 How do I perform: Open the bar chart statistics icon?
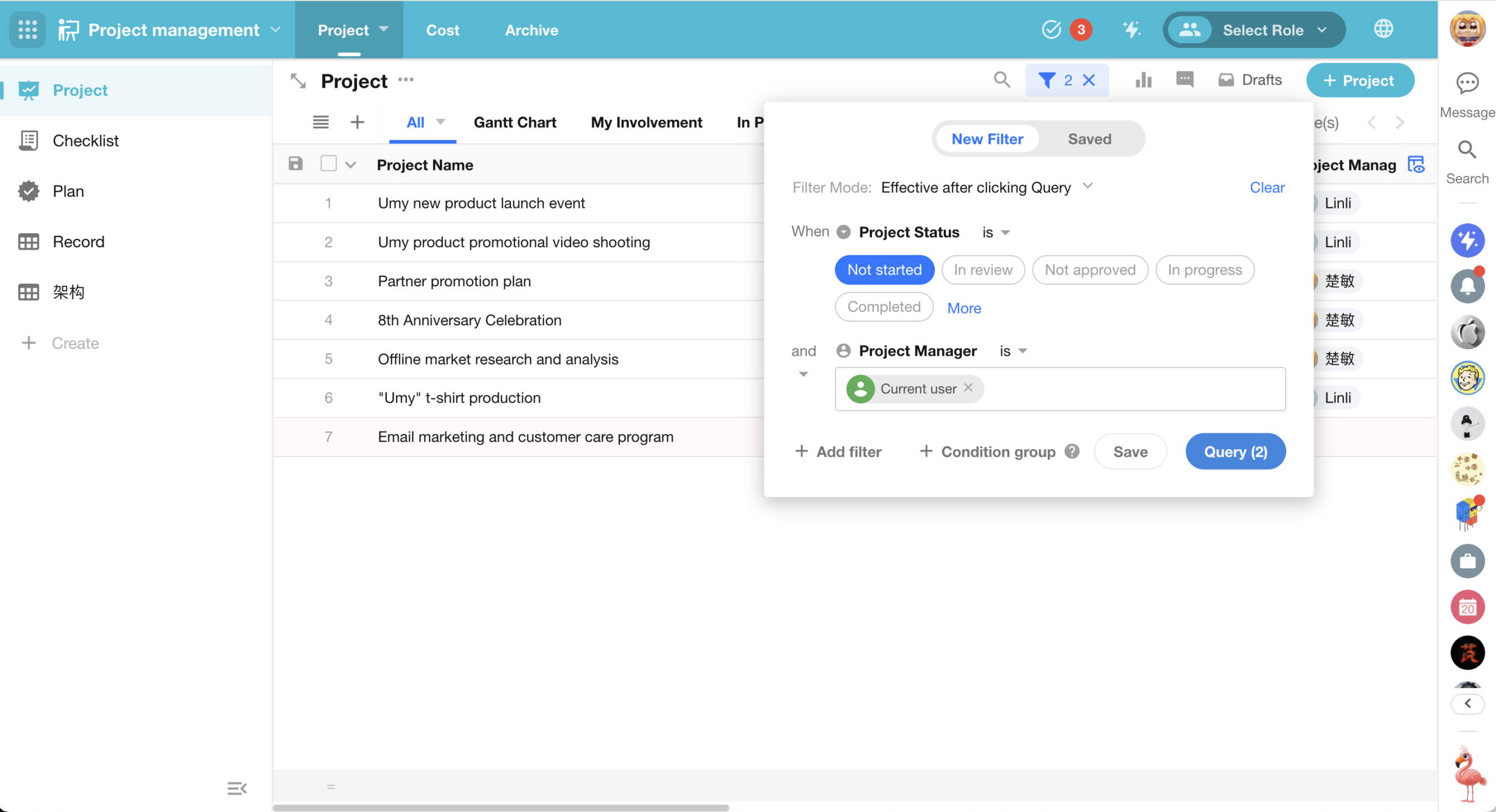point(1143,80)
